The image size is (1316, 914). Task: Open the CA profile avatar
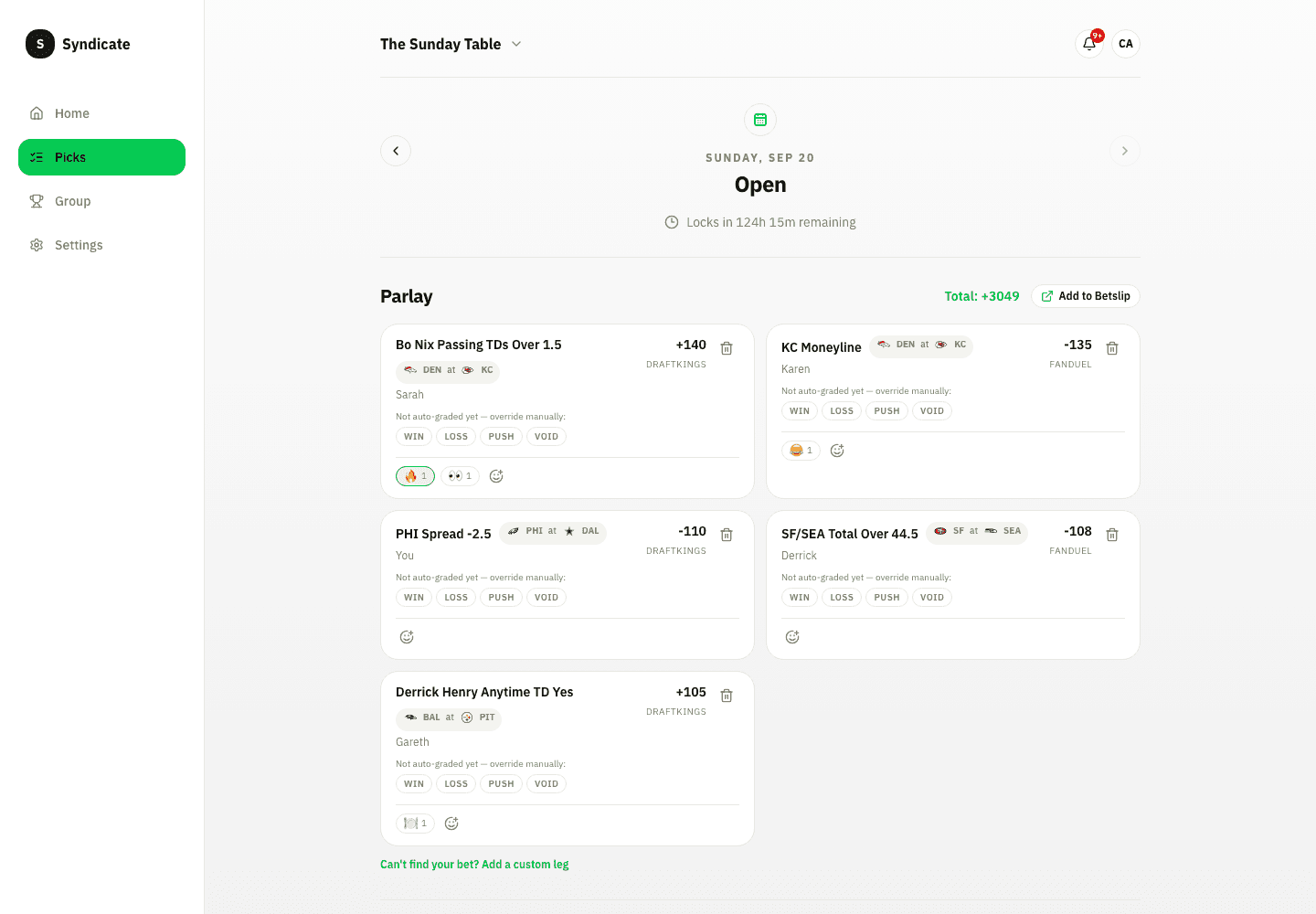click(1126, 44)
